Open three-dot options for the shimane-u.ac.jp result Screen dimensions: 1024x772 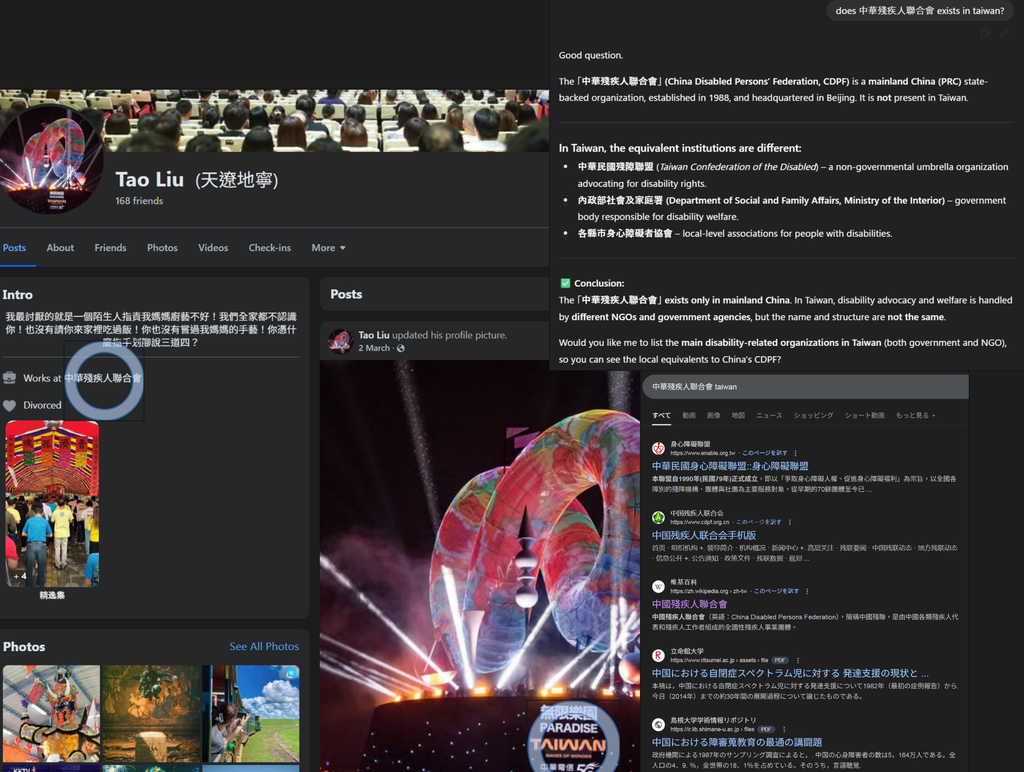(x=784, y=730)
